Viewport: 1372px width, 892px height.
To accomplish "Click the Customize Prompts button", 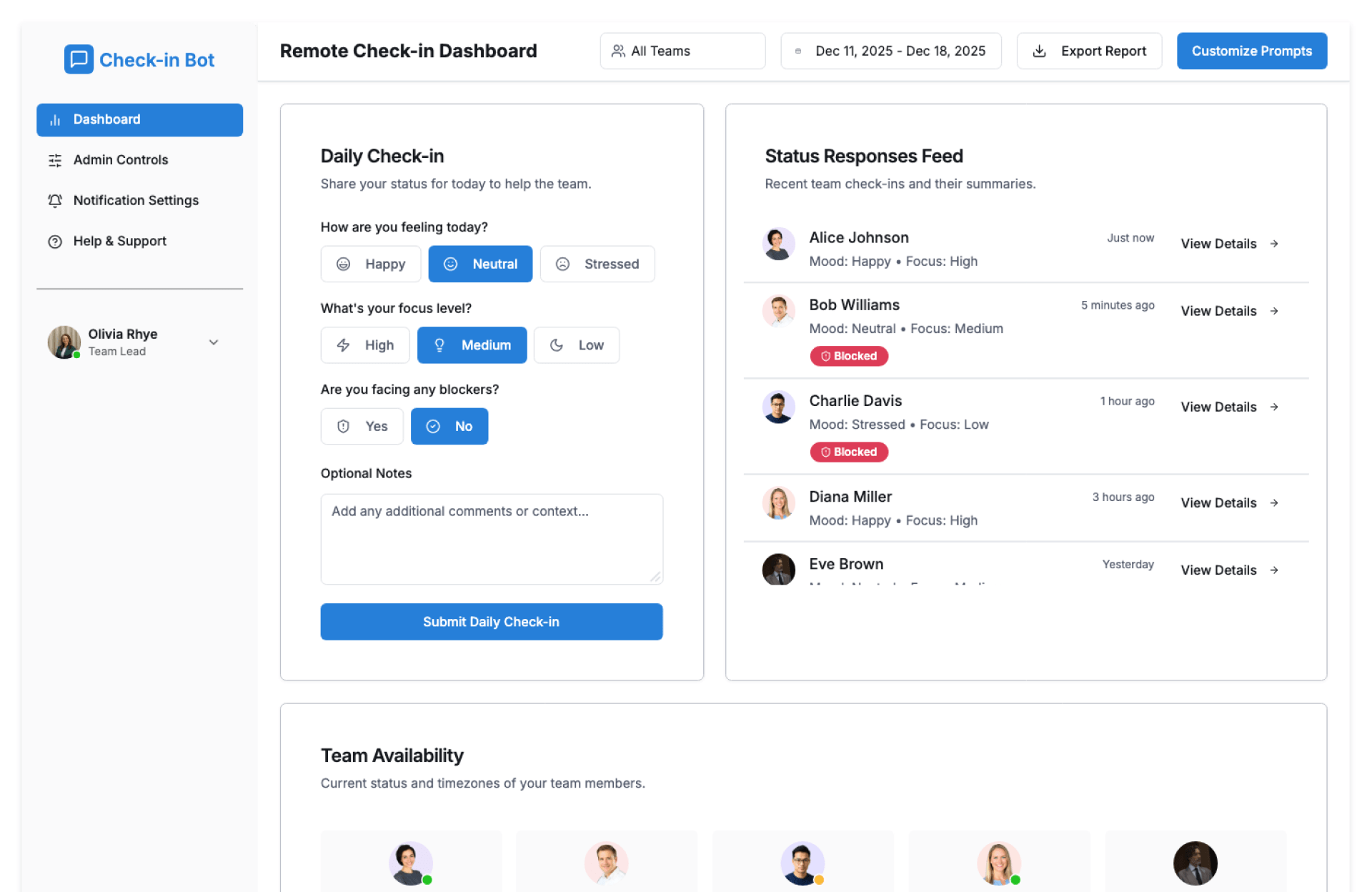I will click(x=1251, y=51).
